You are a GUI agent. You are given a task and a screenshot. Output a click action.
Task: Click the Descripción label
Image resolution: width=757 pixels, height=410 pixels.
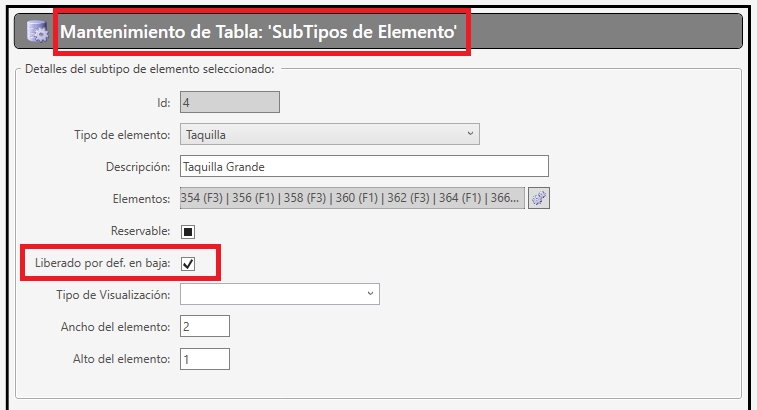(138, 167)
